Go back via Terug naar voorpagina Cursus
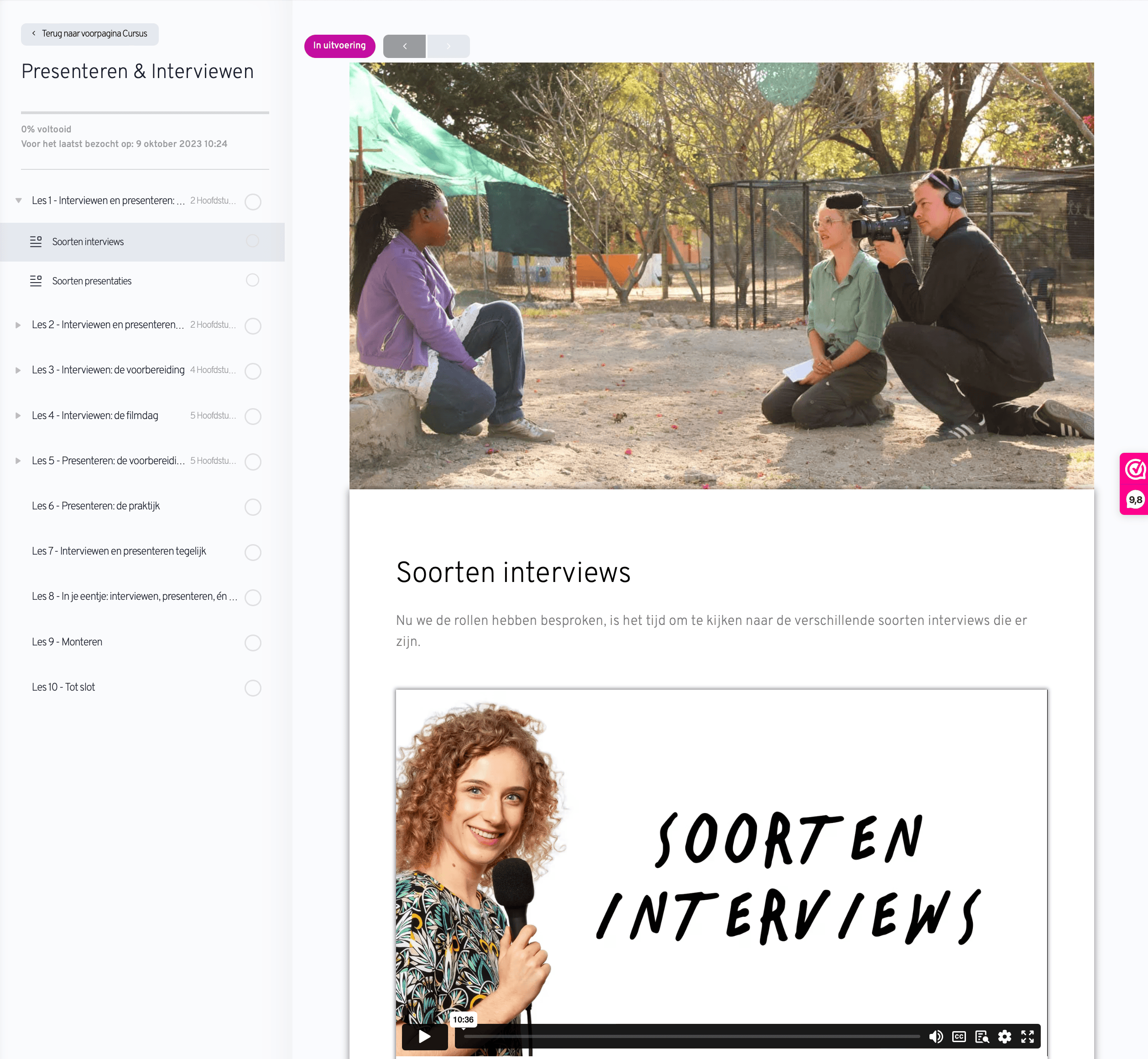This screenshot has height=1059, width=1148. (x=89, y=34)
